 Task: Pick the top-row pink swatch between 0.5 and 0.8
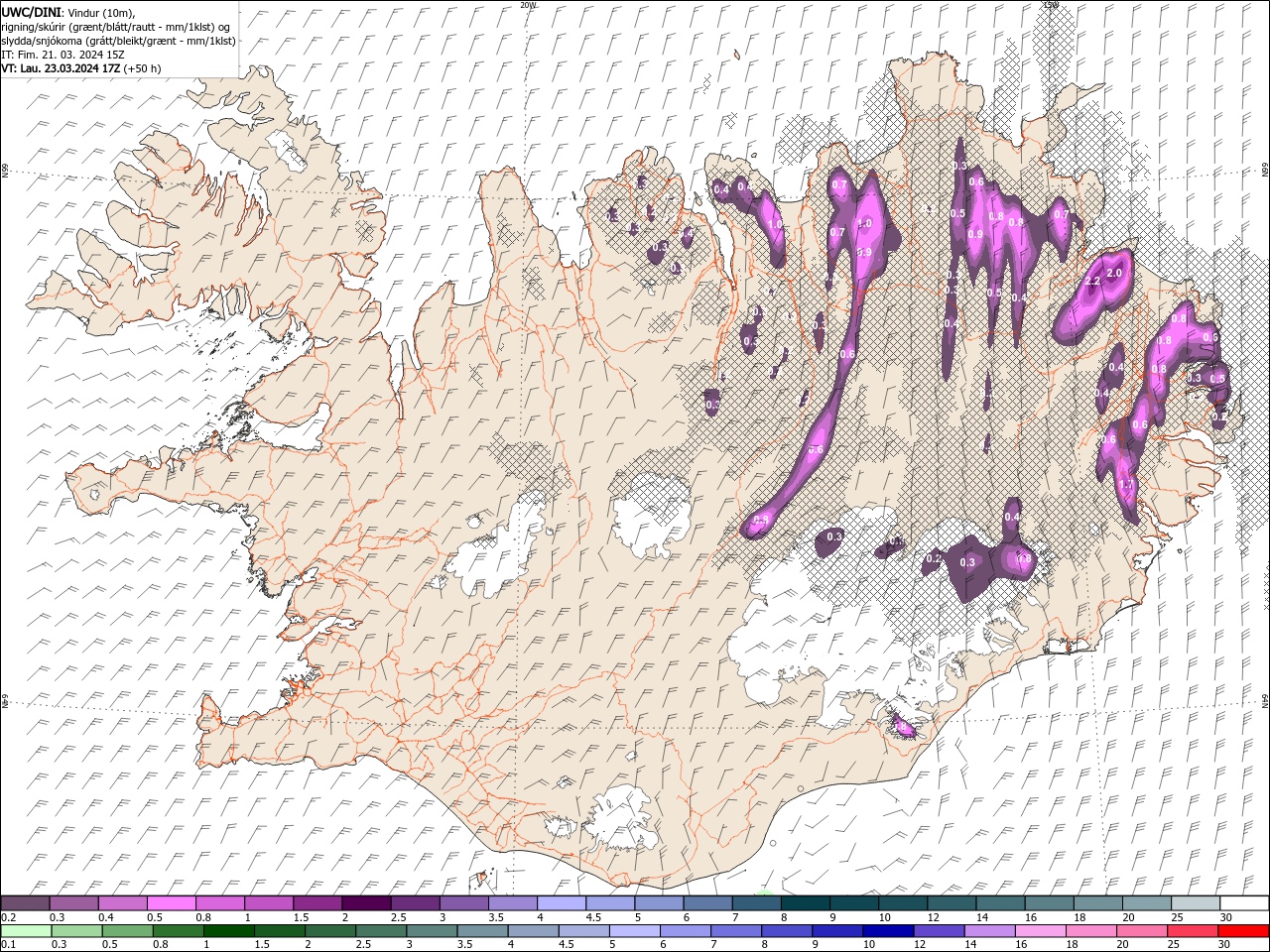coord(172,903)
